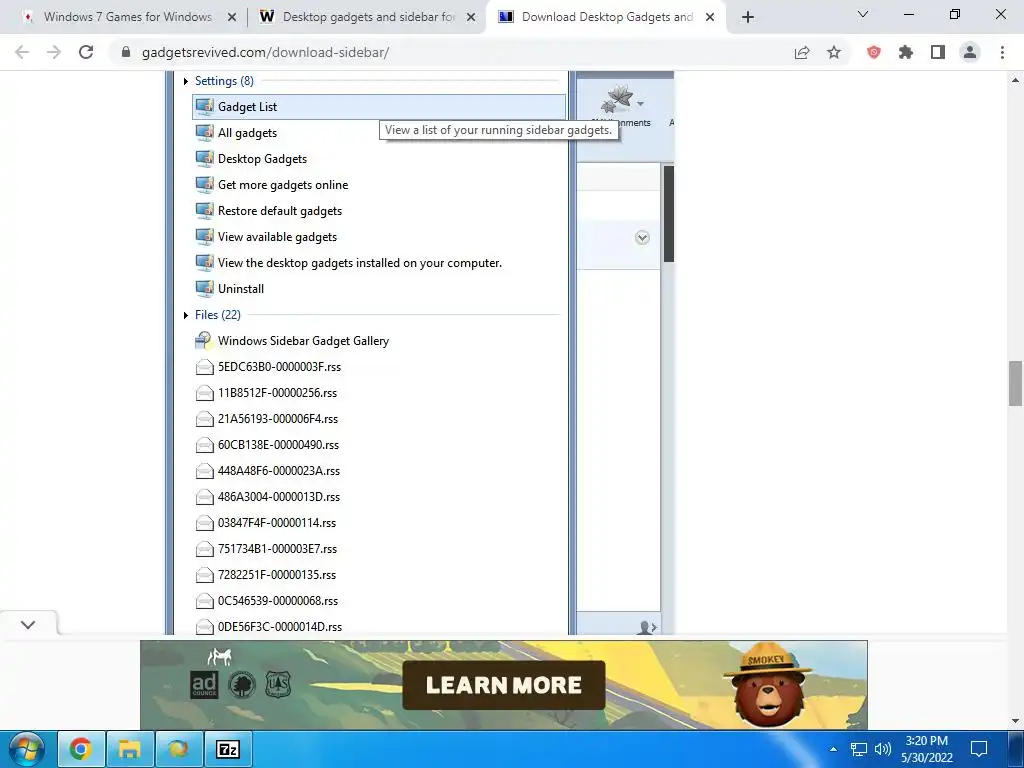Select 03847F4F-00000114.rss file
This screenshot has width=1024, height=768.
[277, 523]
